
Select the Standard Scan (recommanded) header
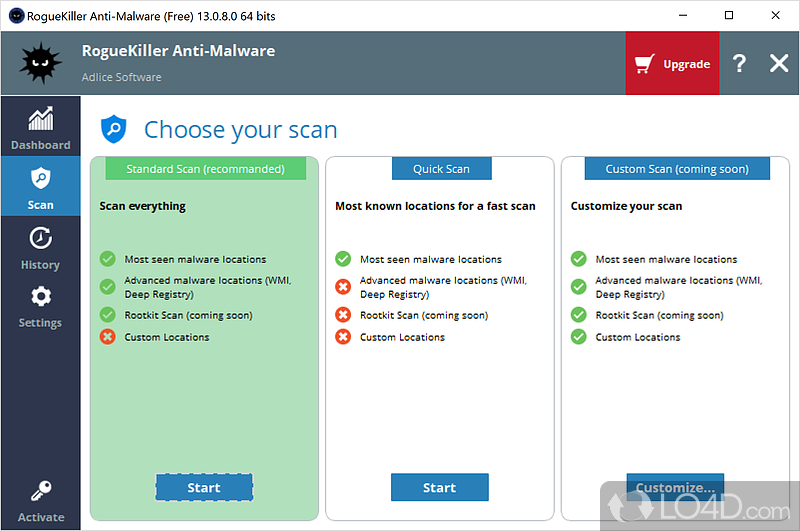point(205,169)
